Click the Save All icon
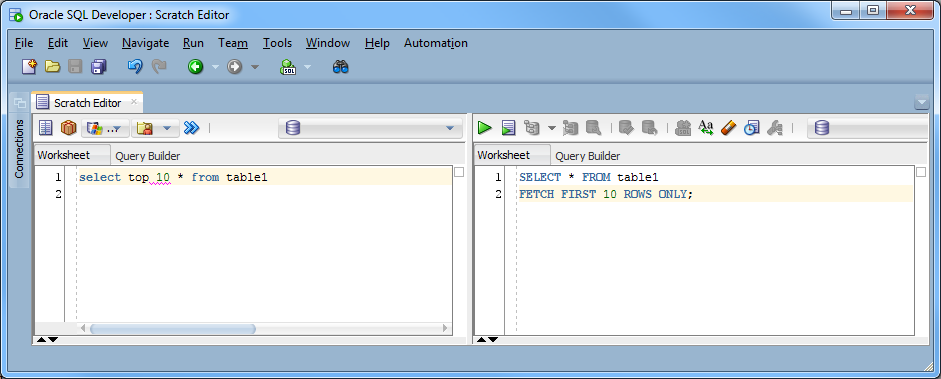The width and height of the screenshot is (941, 379). coord(98,67)
